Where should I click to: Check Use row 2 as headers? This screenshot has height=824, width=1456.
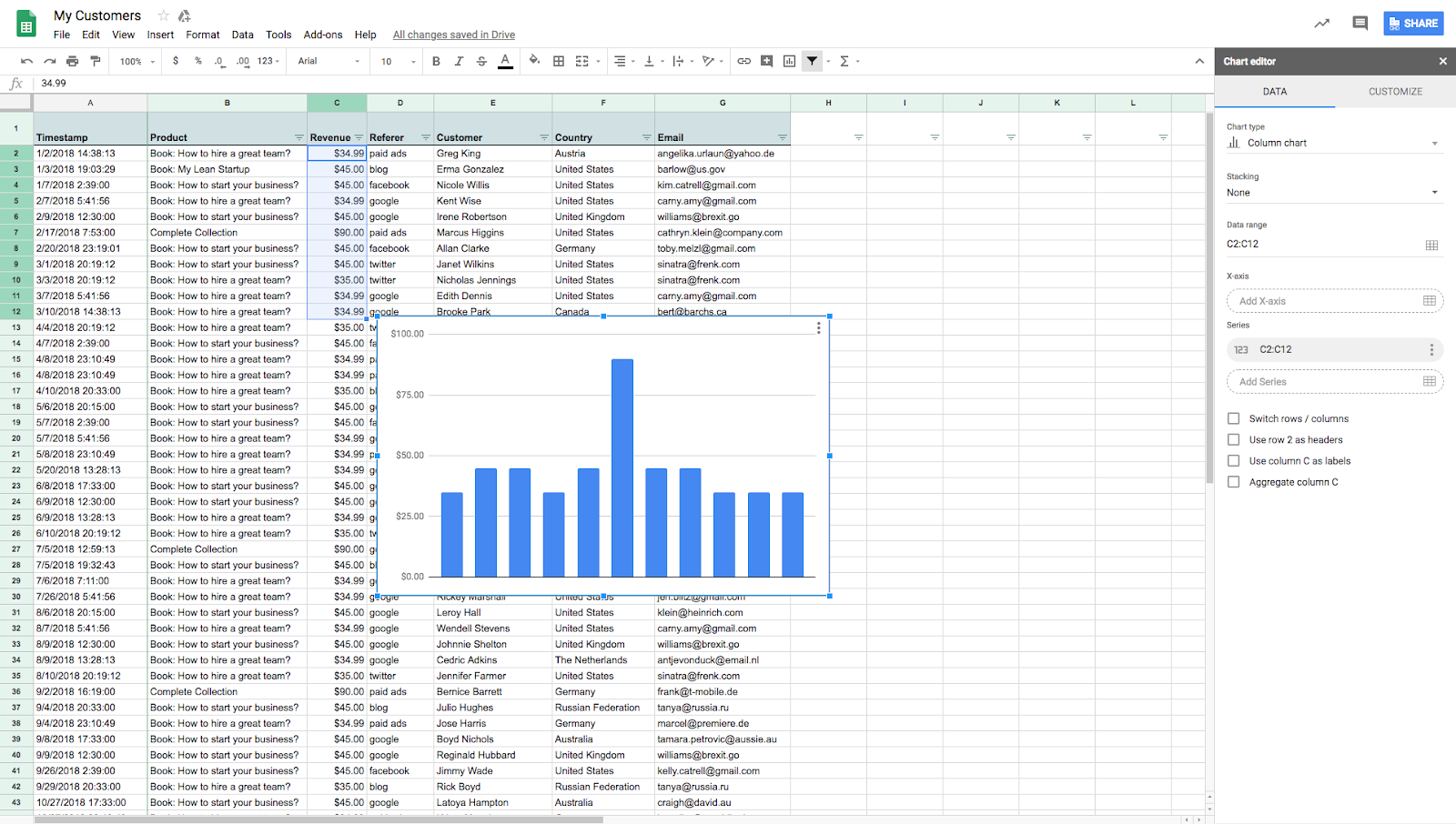tap(1234, 439)
